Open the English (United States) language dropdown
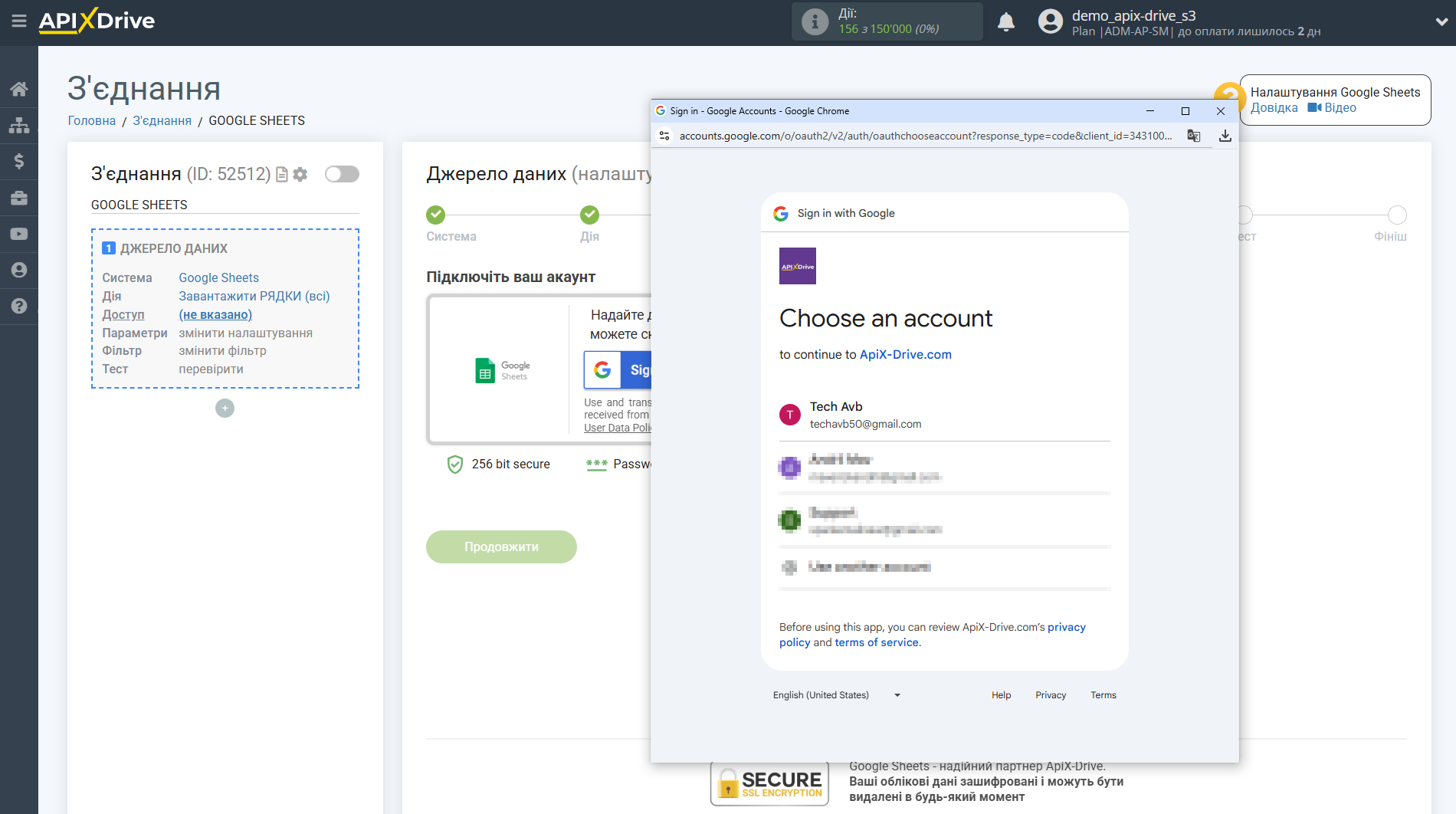The image size is (1456, 814). [x=835, y=695]
